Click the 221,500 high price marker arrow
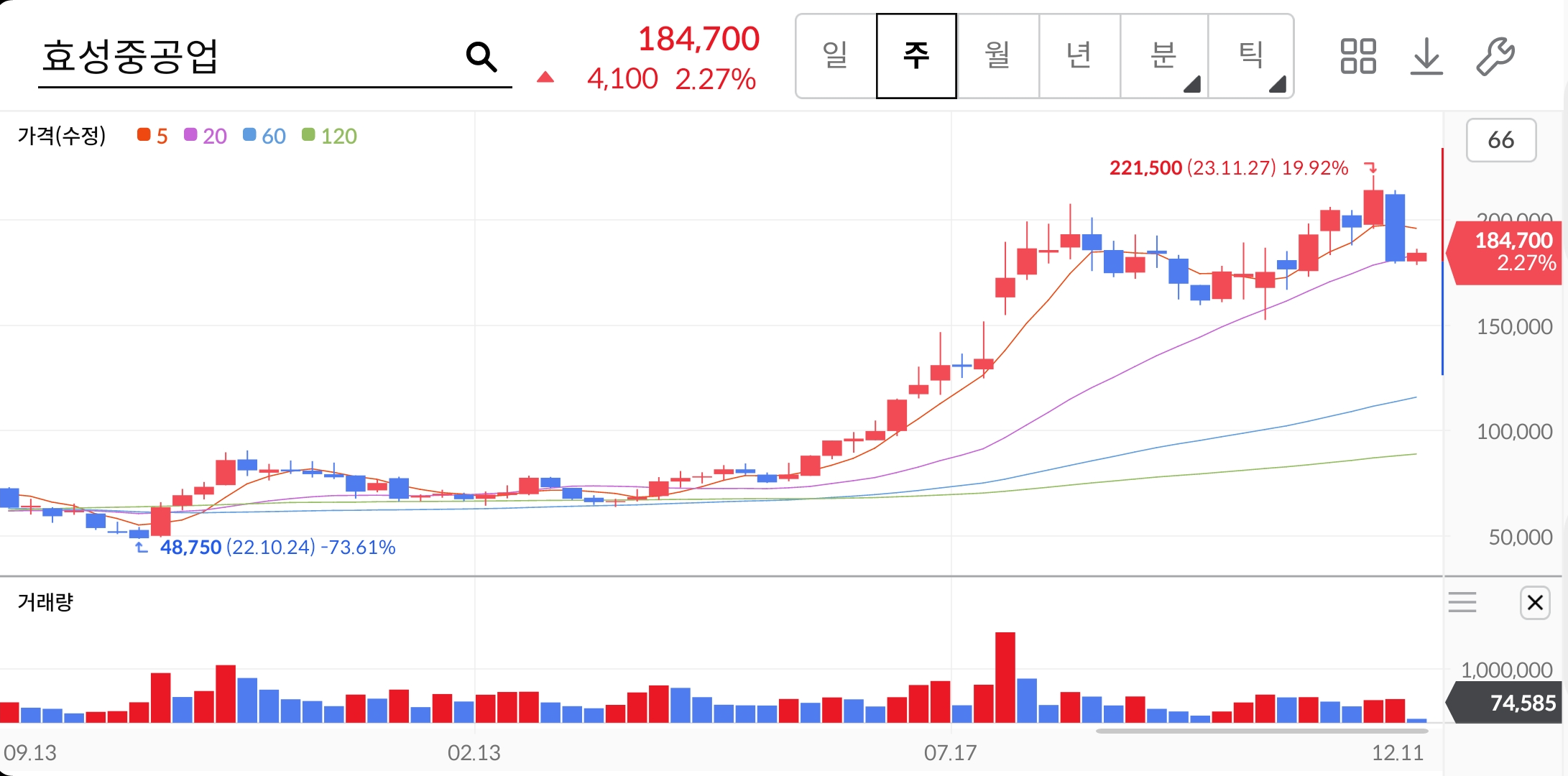 coord(1371,167)
